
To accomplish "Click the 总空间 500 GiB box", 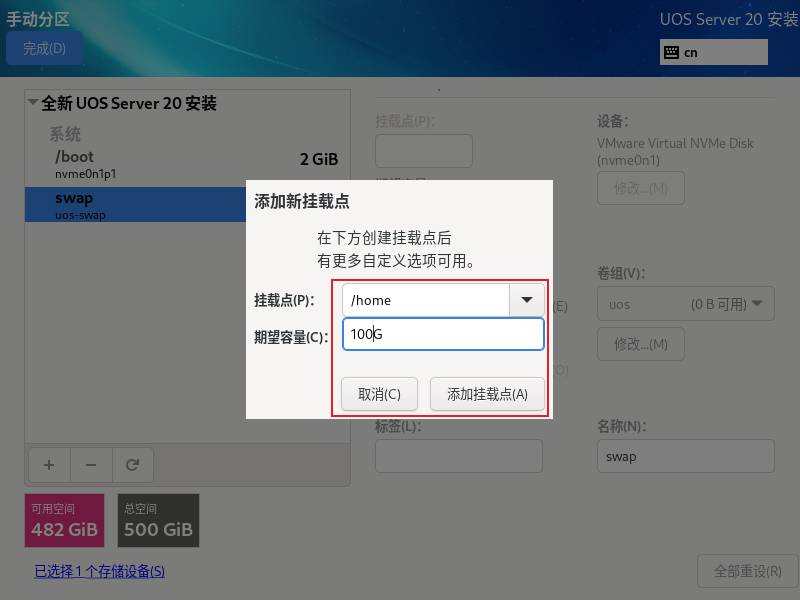I will [x=158, y=520].
